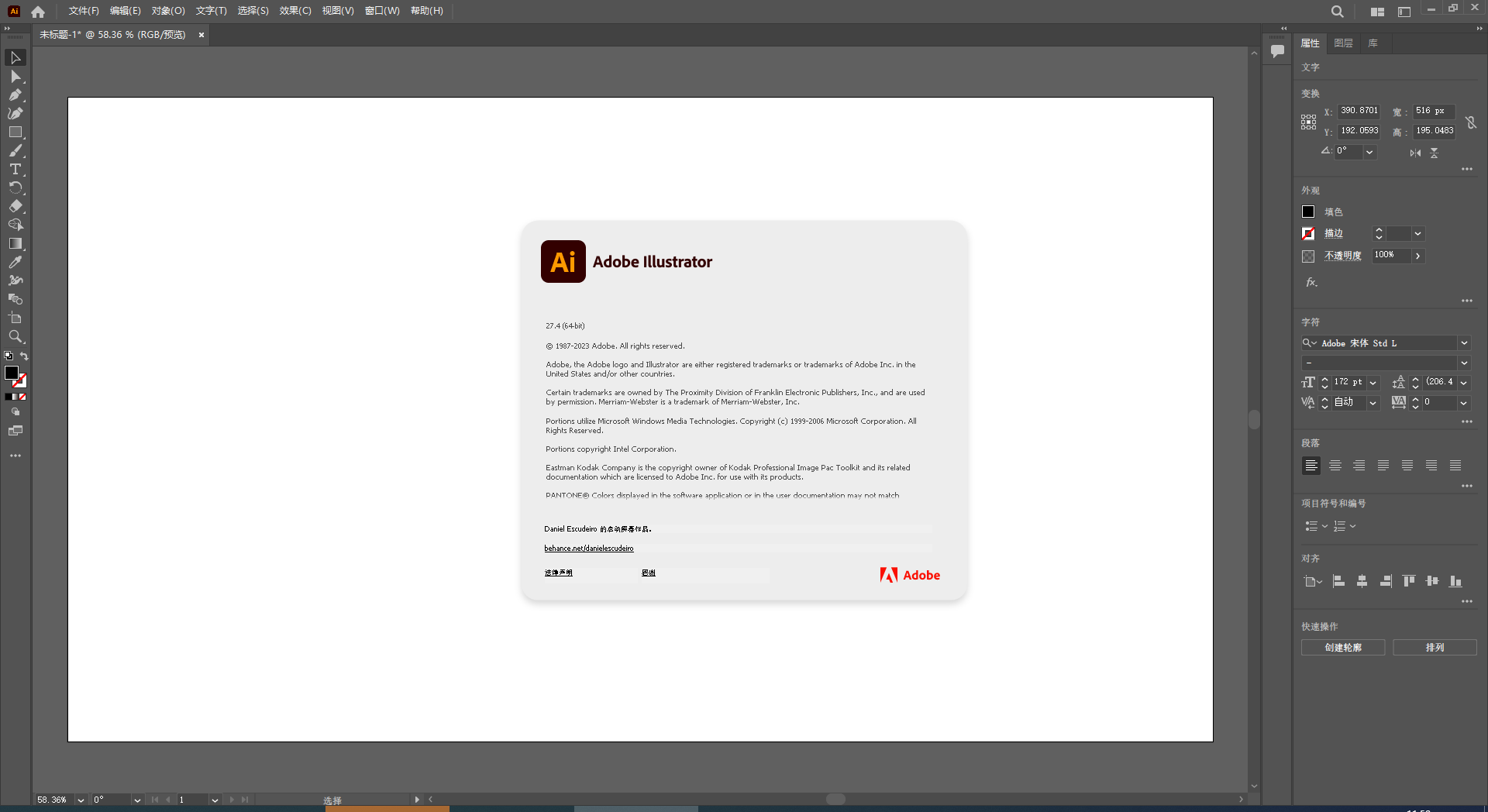Open the 文件(F) menu
Screen dimensions: 1488x812
click(x=84, y=11)
